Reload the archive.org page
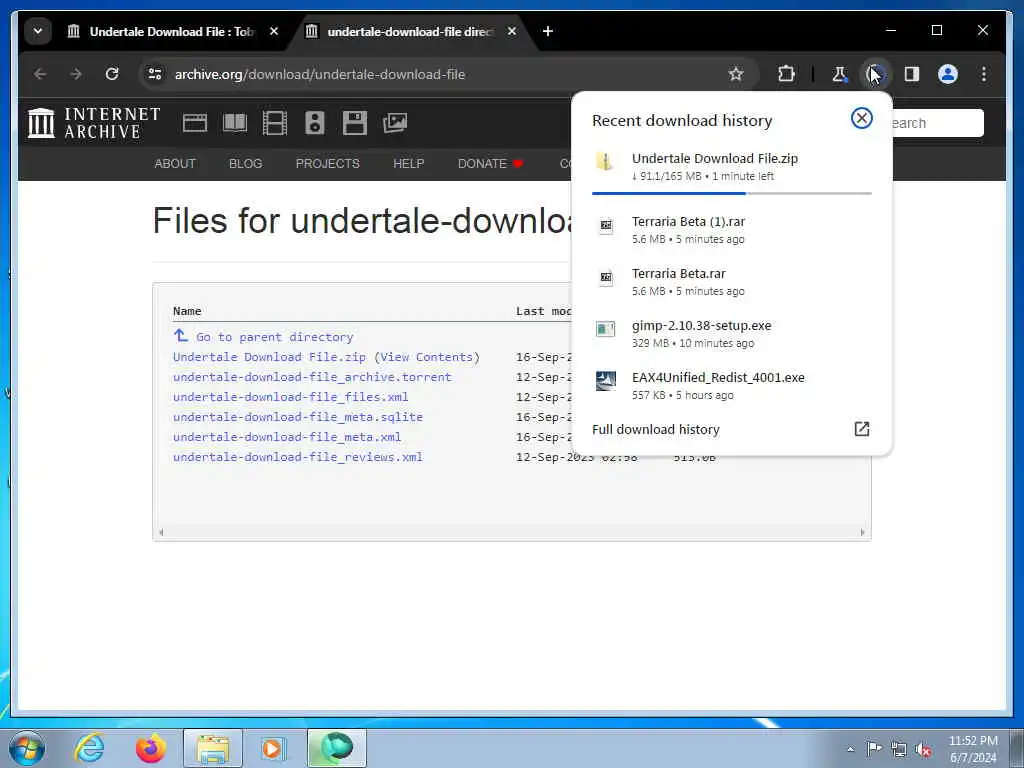1024x768 pixels. 112,74
